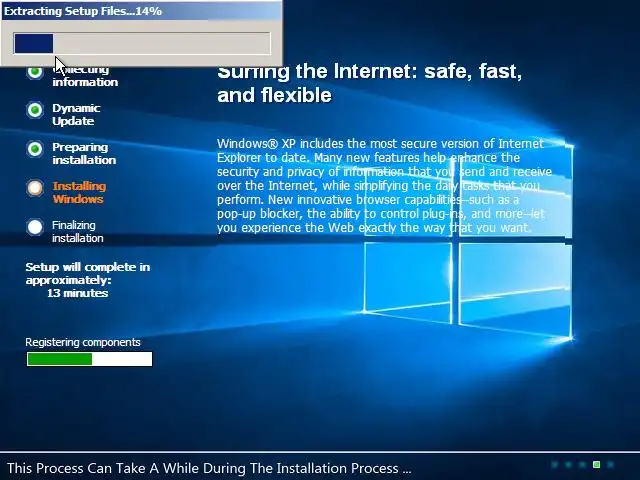Click the Installing Windows step bullet
640x480 pixels.
pos(35,188)
